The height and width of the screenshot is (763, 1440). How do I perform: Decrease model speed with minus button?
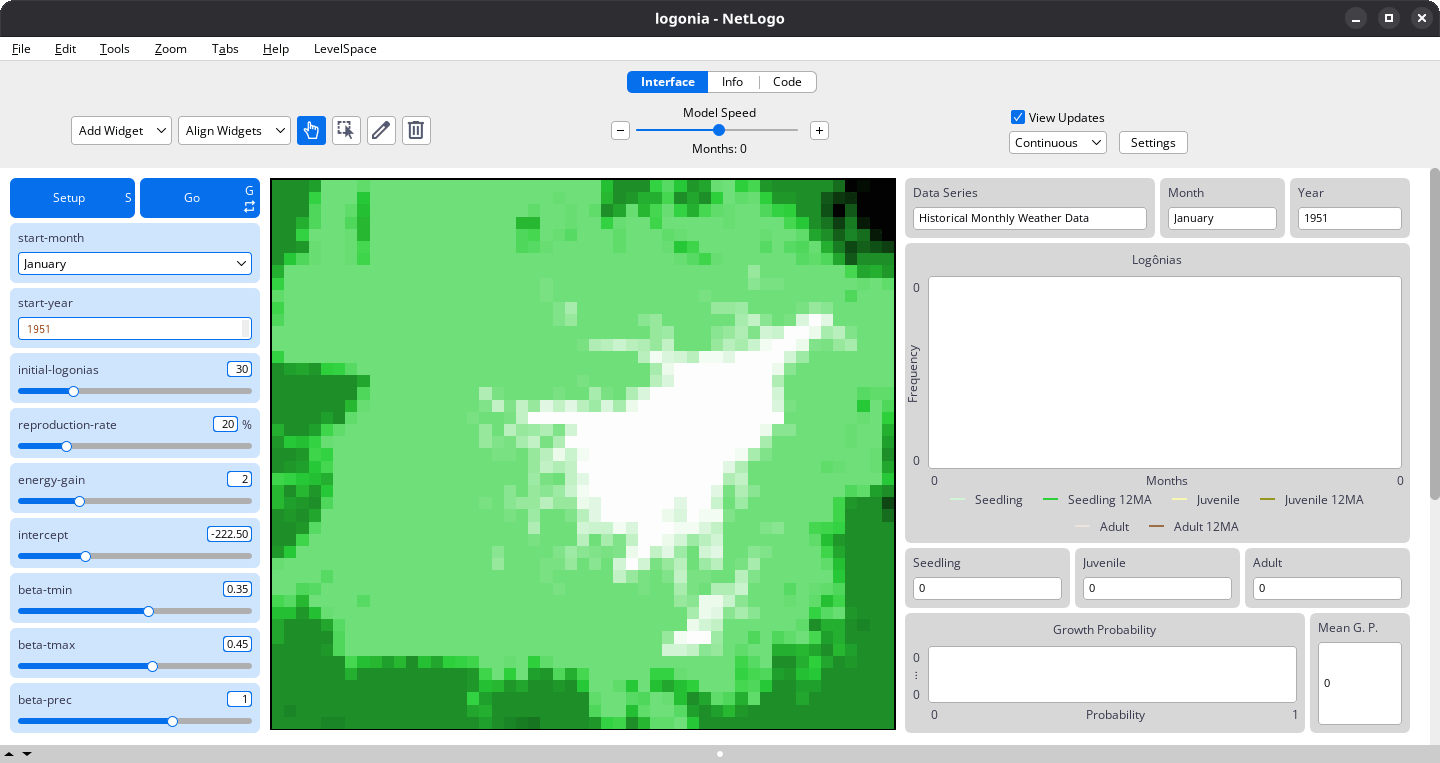620,130
